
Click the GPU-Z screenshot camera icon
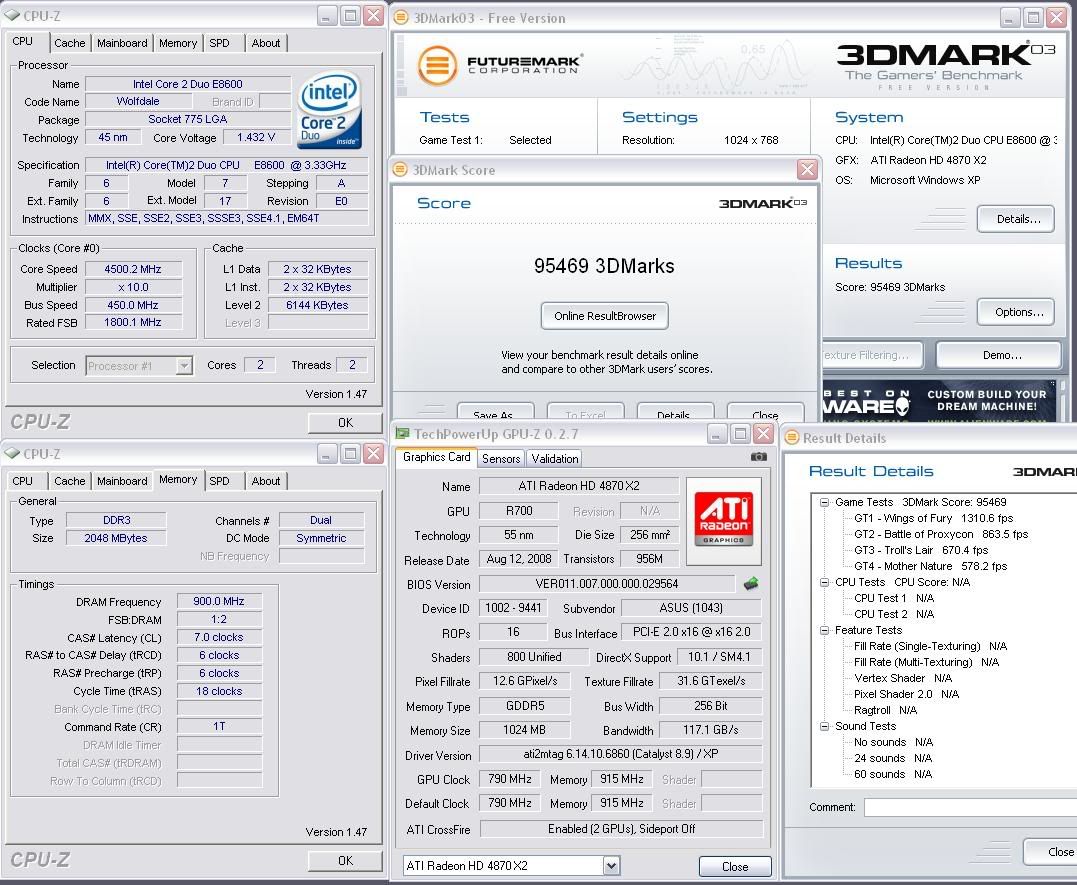tap(758, 457)
